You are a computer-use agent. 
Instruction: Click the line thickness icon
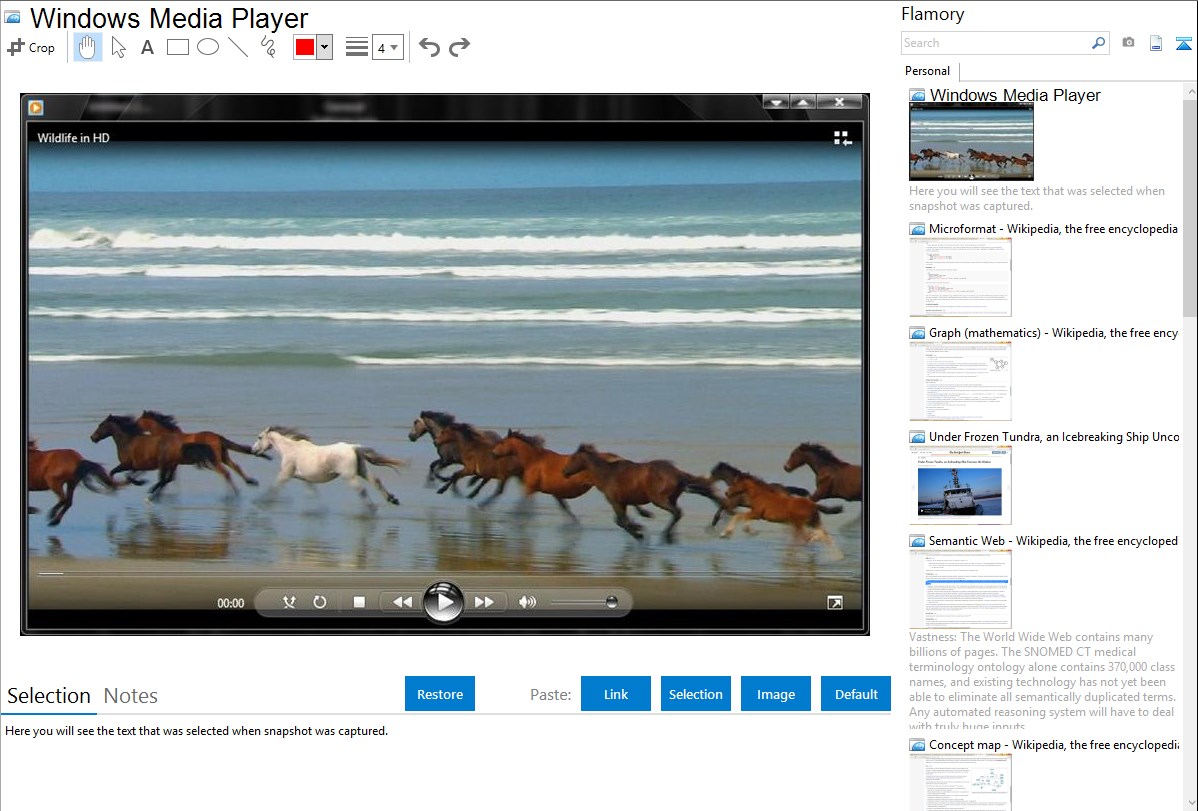[x=357, y=47]
